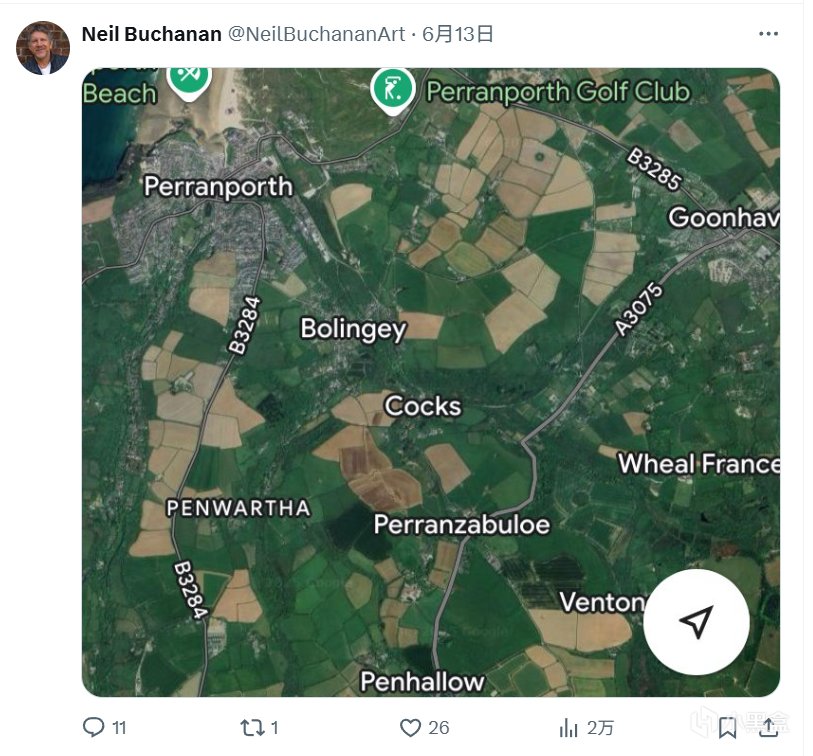813x756 pixels.
Task: Click the Perranporth label on map
Action: tap(218, 186)
